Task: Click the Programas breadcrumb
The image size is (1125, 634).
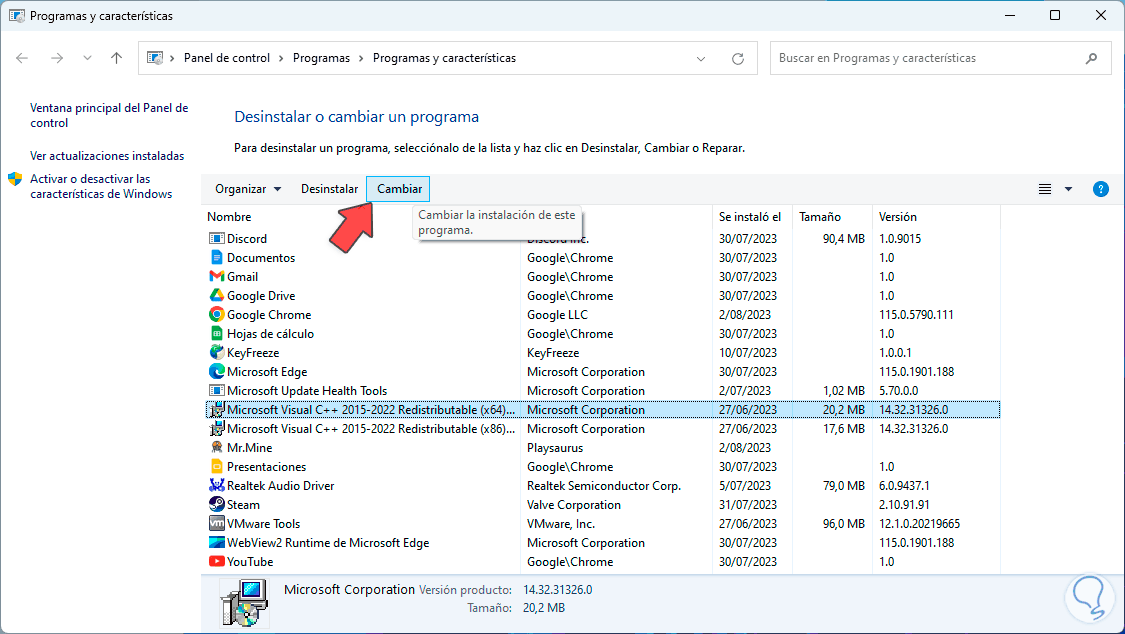Action: pos(321,58)
